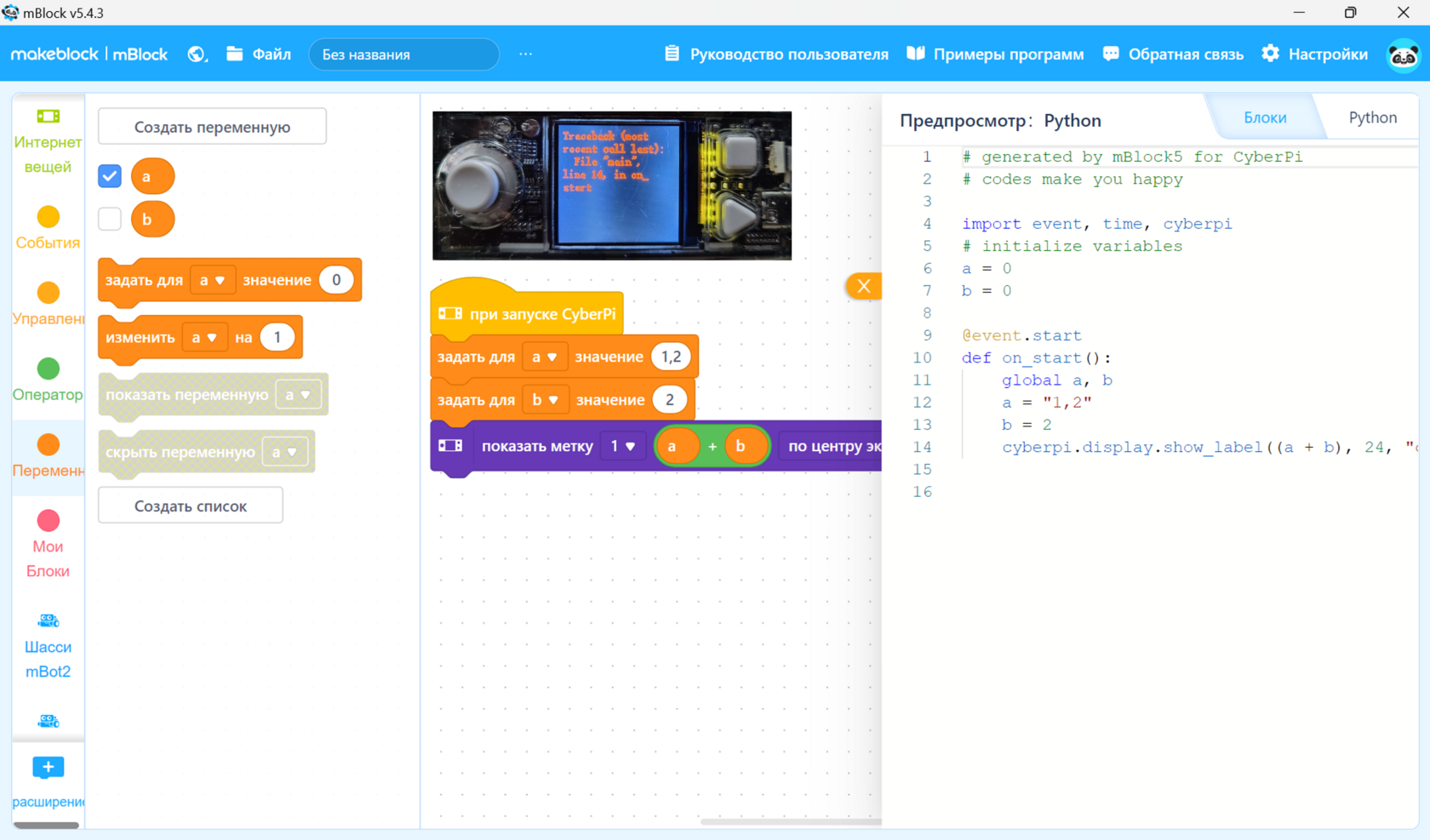Image resolution: width=1430 pixels, height=840 pixels.
Task: Click the category sidebar horizontal scrollbar
Action: 47,825
